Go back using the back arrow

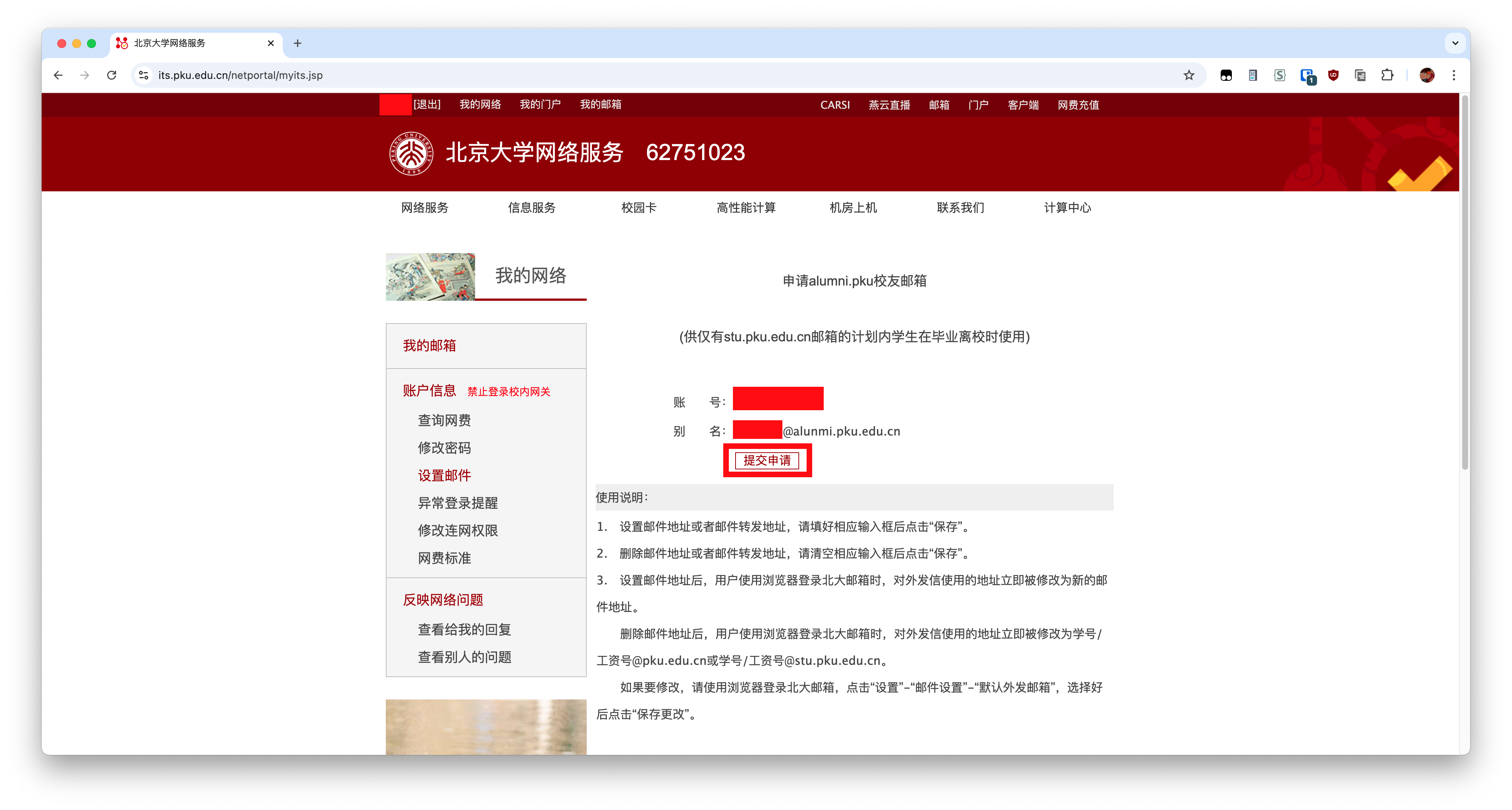(x=58, y=75)
